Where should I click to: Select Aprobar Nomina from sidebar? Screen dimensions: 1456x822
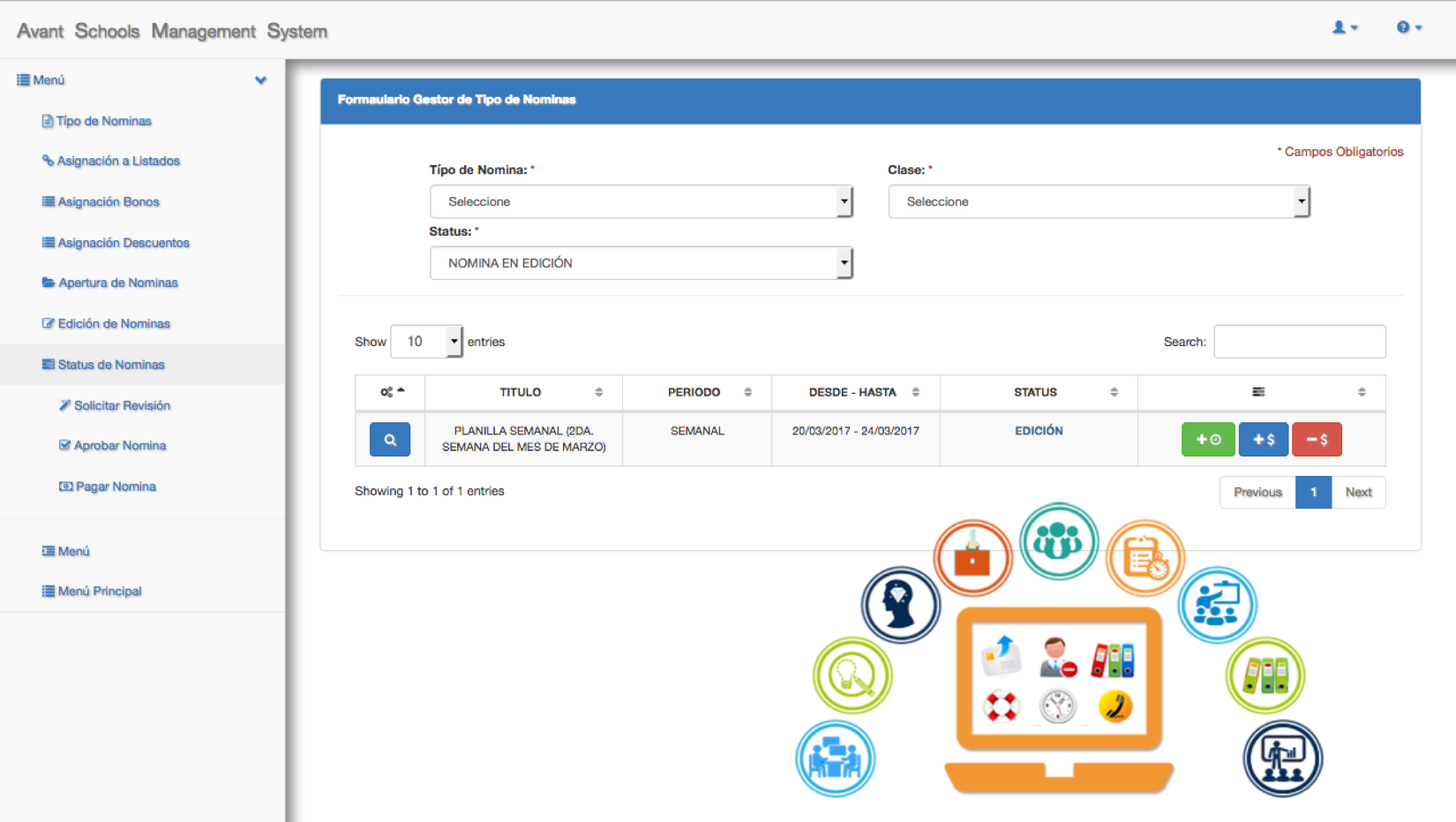pyautogui.click(x=119, y=446)
